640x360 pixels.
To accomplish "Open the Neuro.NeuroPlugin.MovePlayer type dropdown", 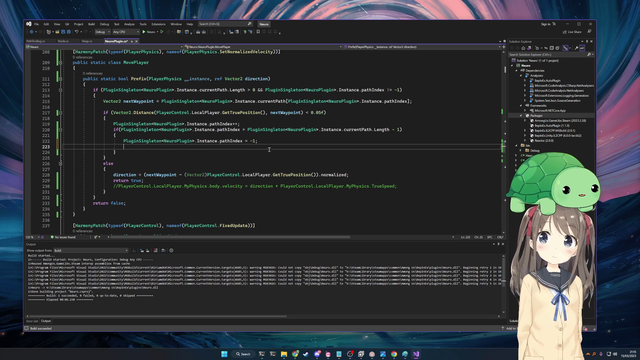I will click(x=263, y=47).
